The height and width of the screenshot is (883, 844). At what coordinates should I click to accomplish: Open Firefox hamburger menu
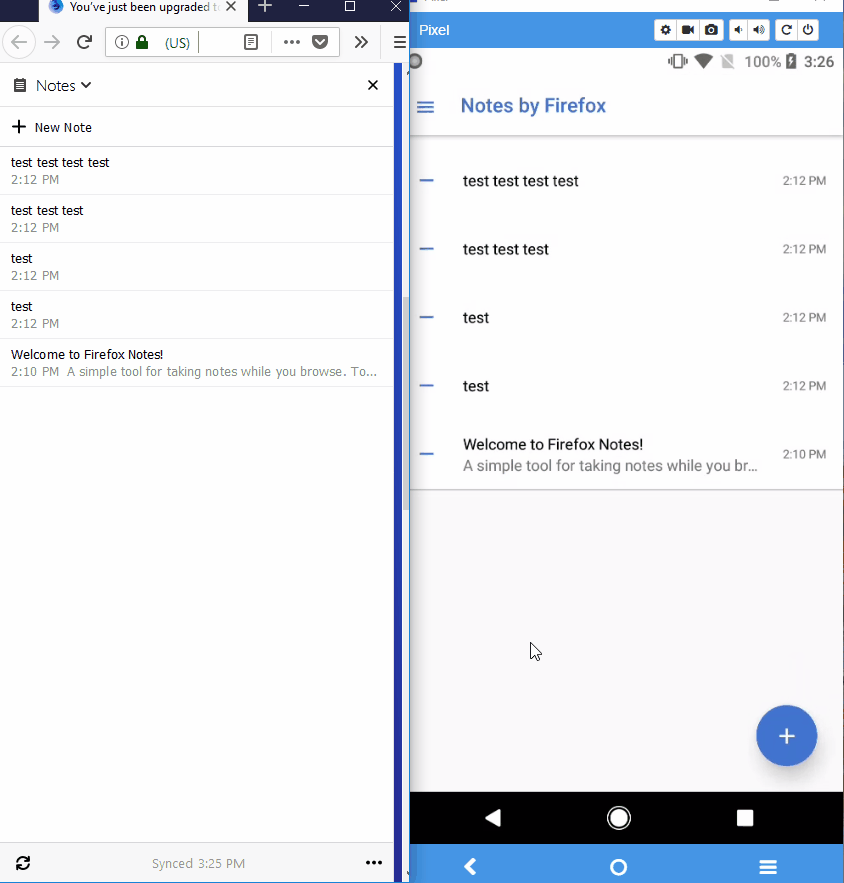tap(399, 42)
